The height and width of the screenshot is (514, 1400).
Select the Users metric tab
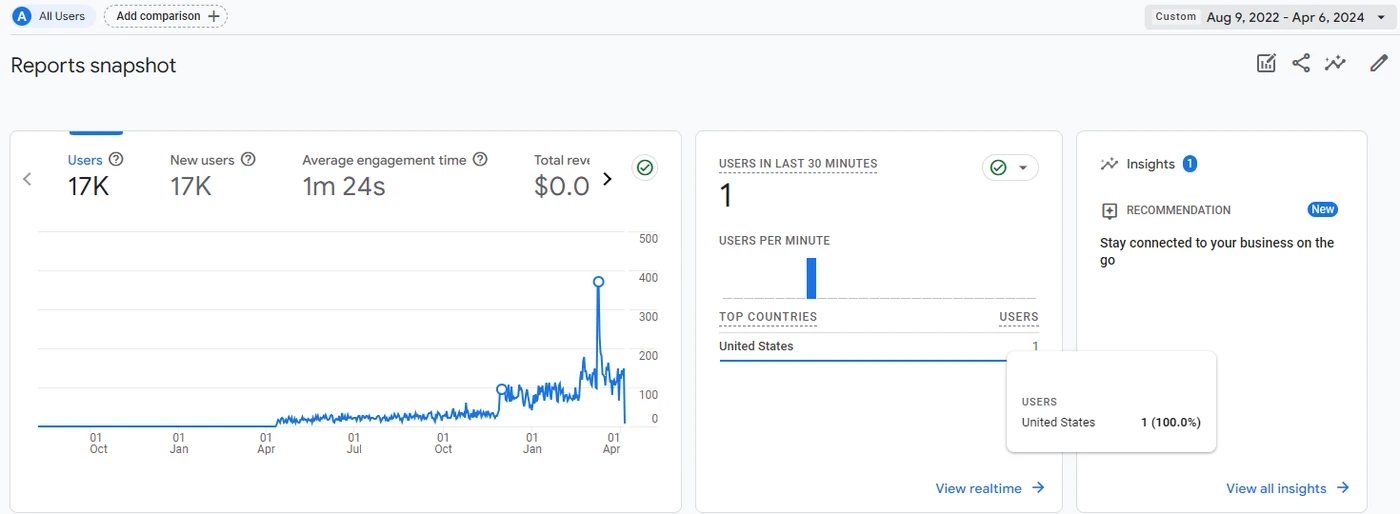(95, 173)
